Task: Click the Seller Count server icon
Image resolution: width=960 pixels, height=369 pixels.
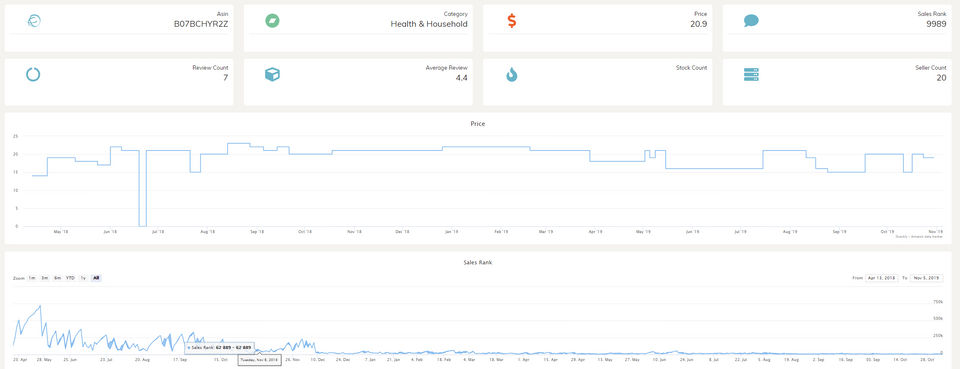Action: 751,75
